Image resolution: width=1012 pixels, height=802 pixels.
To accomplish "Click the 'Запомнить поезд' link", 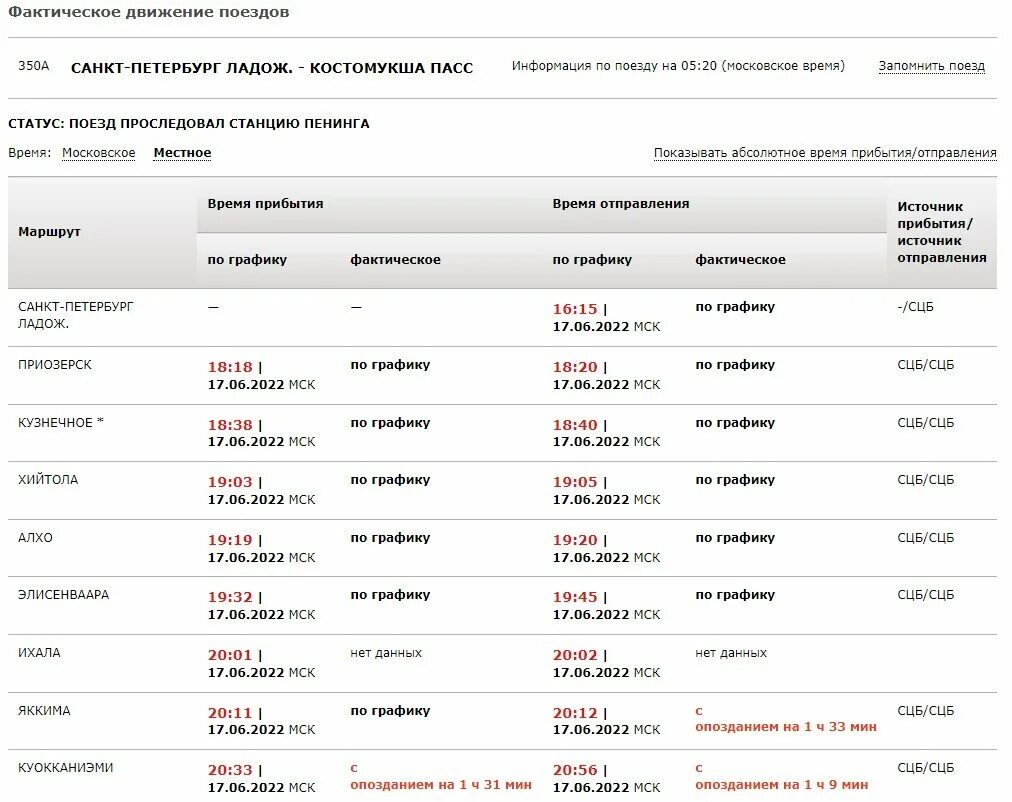I will pos(931,66).
